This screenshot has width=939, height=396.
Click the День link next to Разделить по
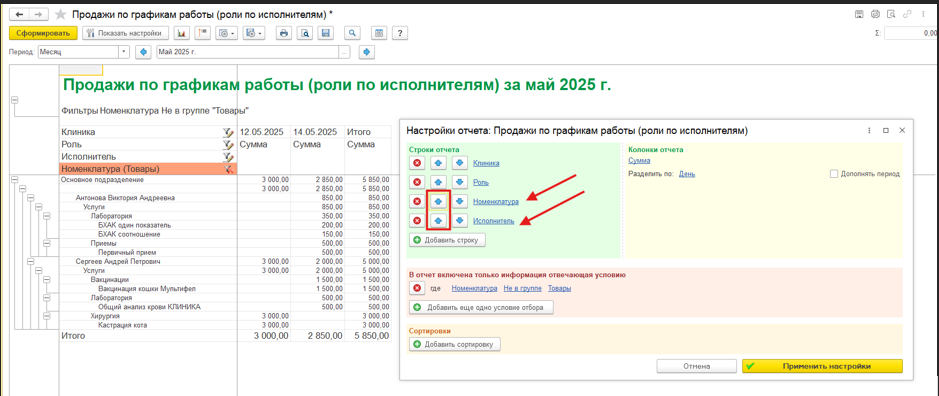pos(687,174)
